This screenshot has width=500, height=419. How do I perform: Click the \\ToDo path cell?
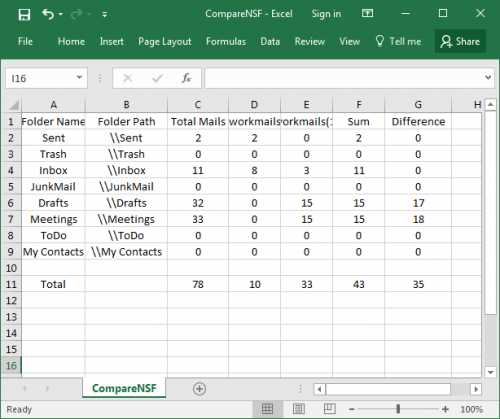(126, 236)
